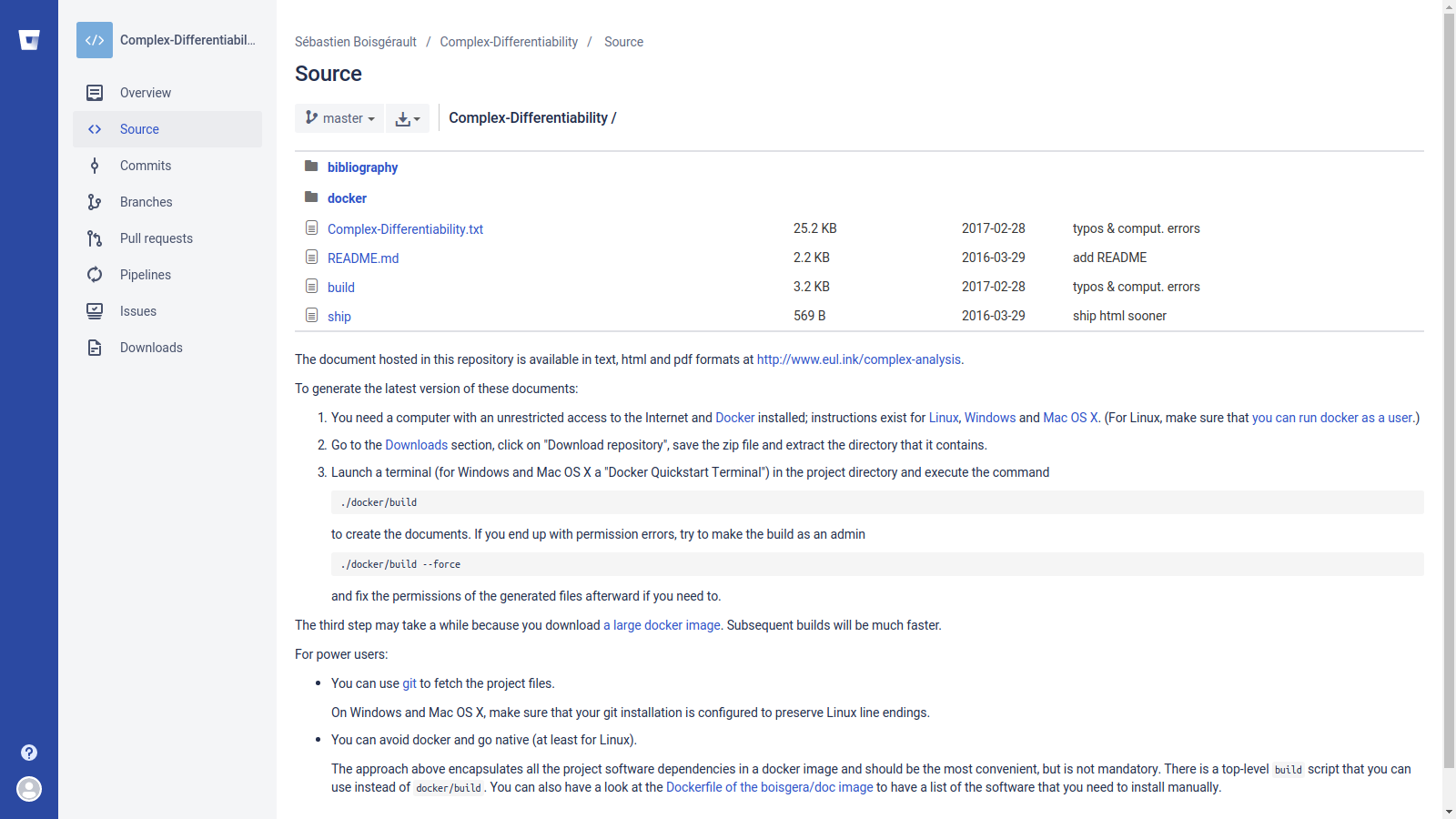
Task: Click the page vertical scrollbar
Action: pos(1449,391)
